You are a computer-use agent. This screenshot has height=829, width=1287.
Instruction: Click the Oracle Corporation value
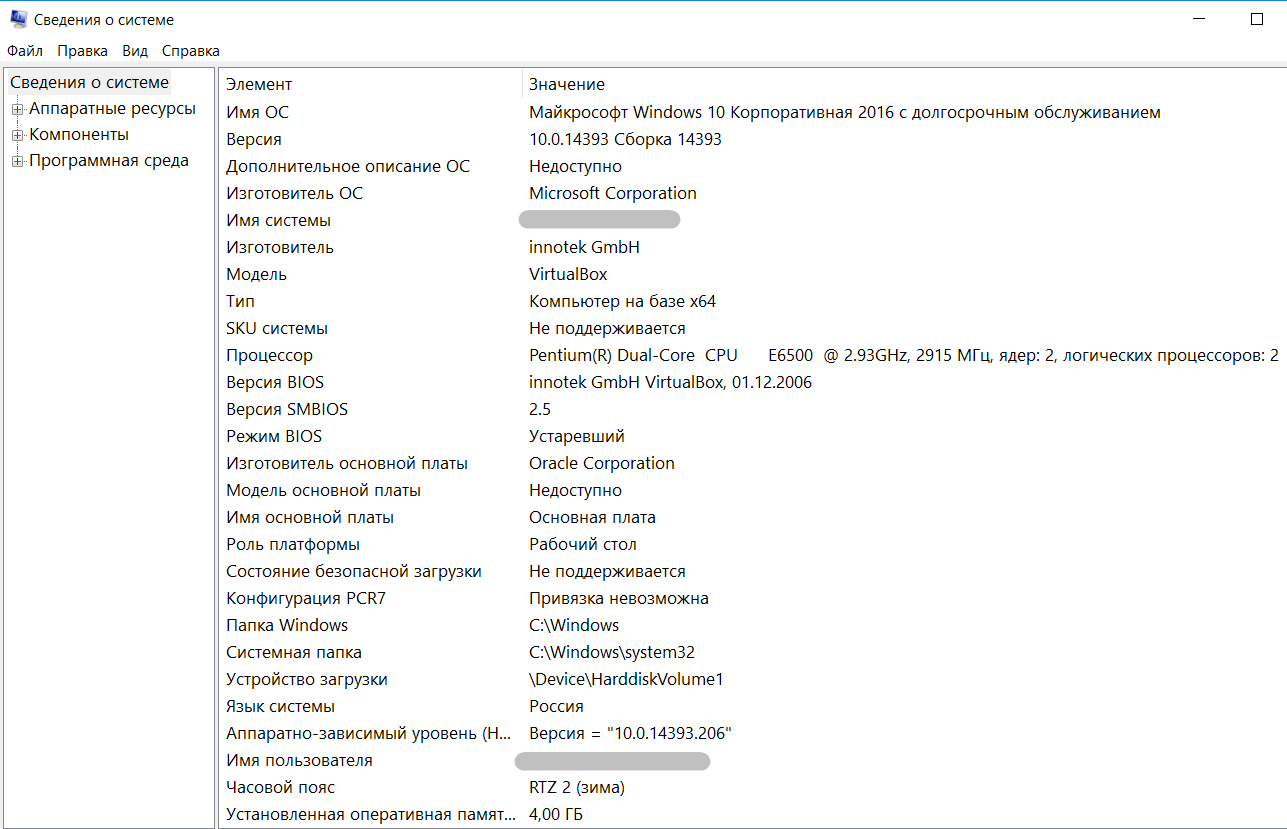pos(602,463)
